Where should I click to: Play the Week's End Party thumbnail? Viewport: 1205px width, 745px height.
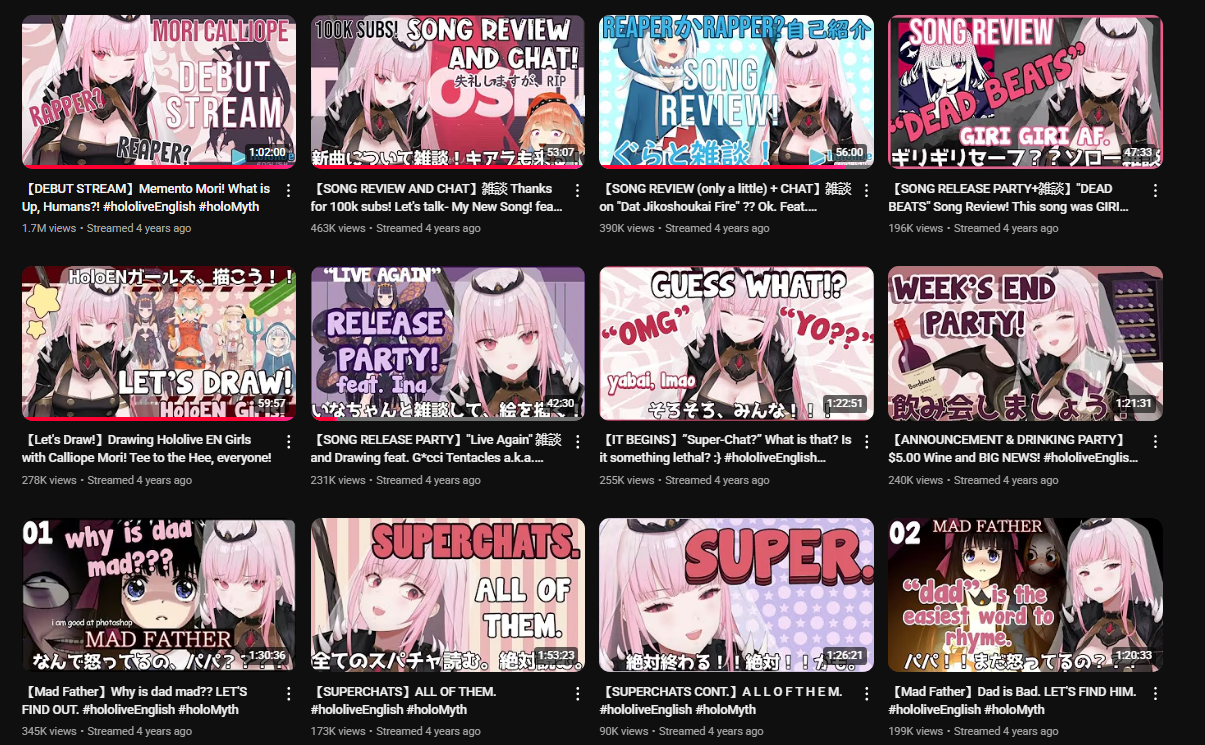[x=1025, y=343]
